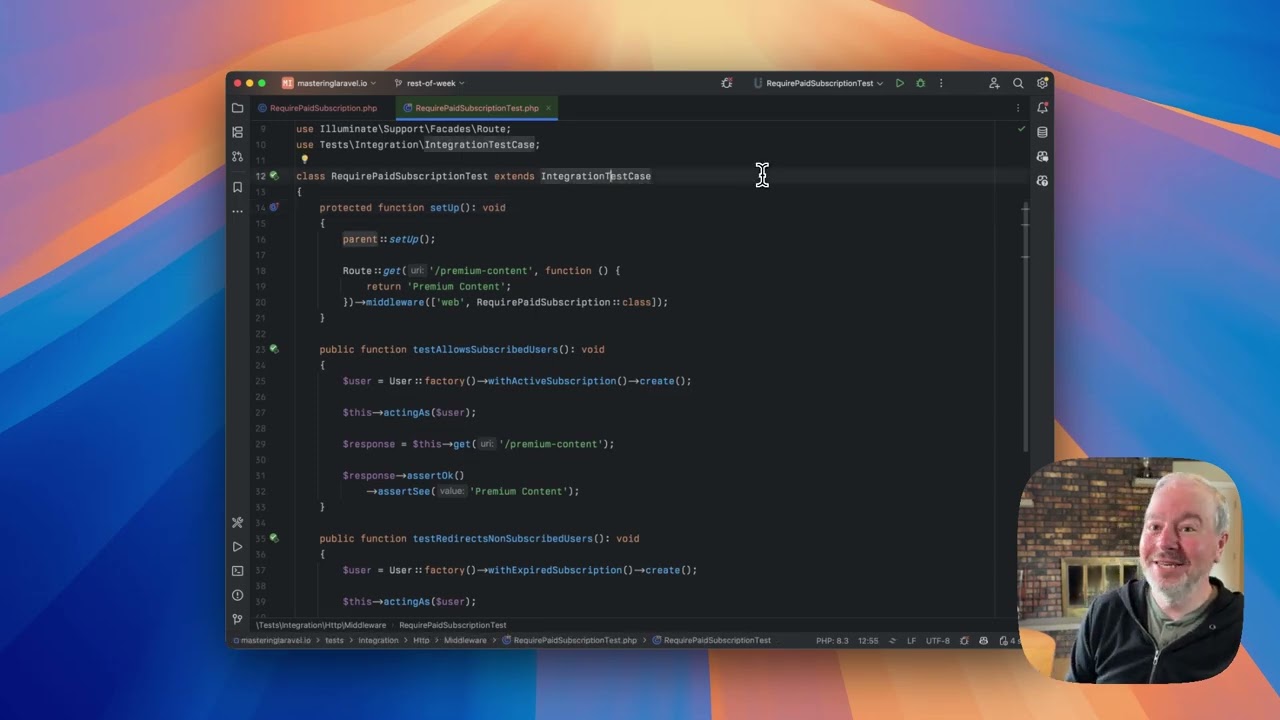Debug RequirePaidSubscriptionTest with the bug button
1280x720 pixels.
coord(921,83)
